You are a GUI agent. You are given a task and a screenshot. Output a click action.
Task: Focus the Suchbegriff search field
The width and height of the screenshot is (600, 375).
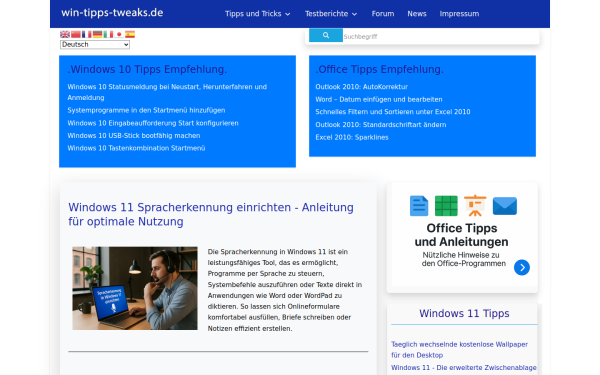(440, 36)
